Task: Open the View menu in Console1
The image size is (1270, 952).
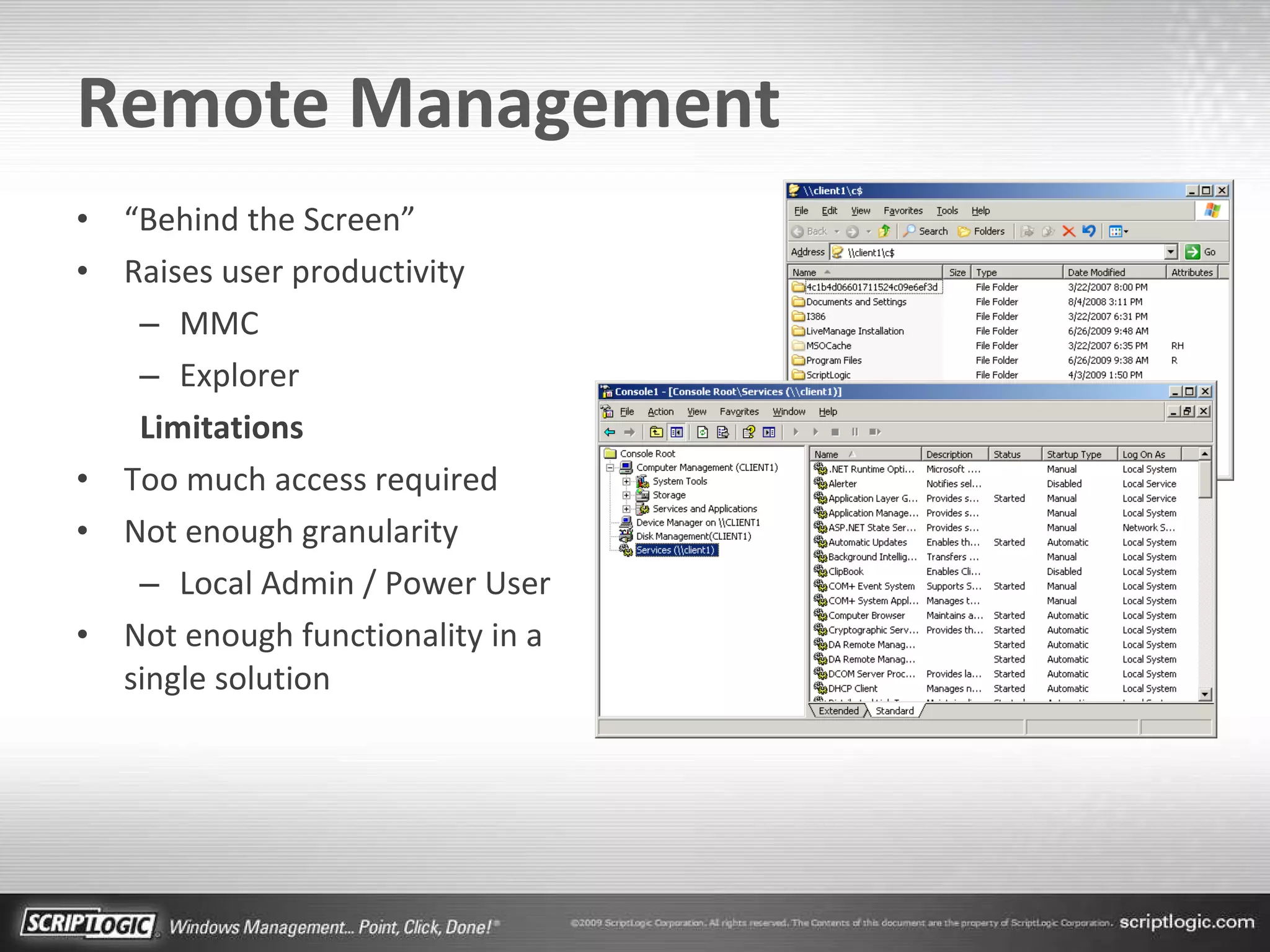Action: 696,412
